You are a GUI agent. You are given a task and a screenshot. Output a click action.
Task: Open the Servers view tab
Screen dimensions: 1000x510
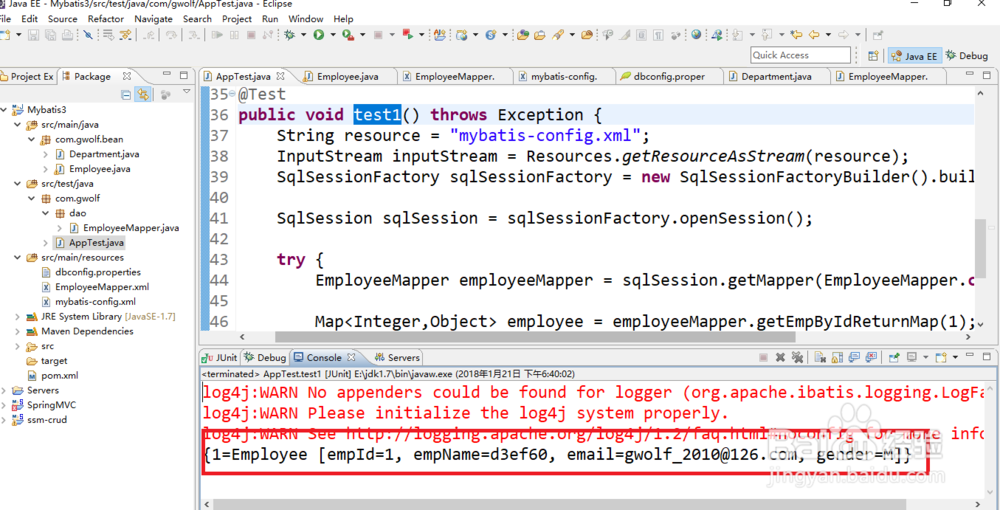(397, 358)
